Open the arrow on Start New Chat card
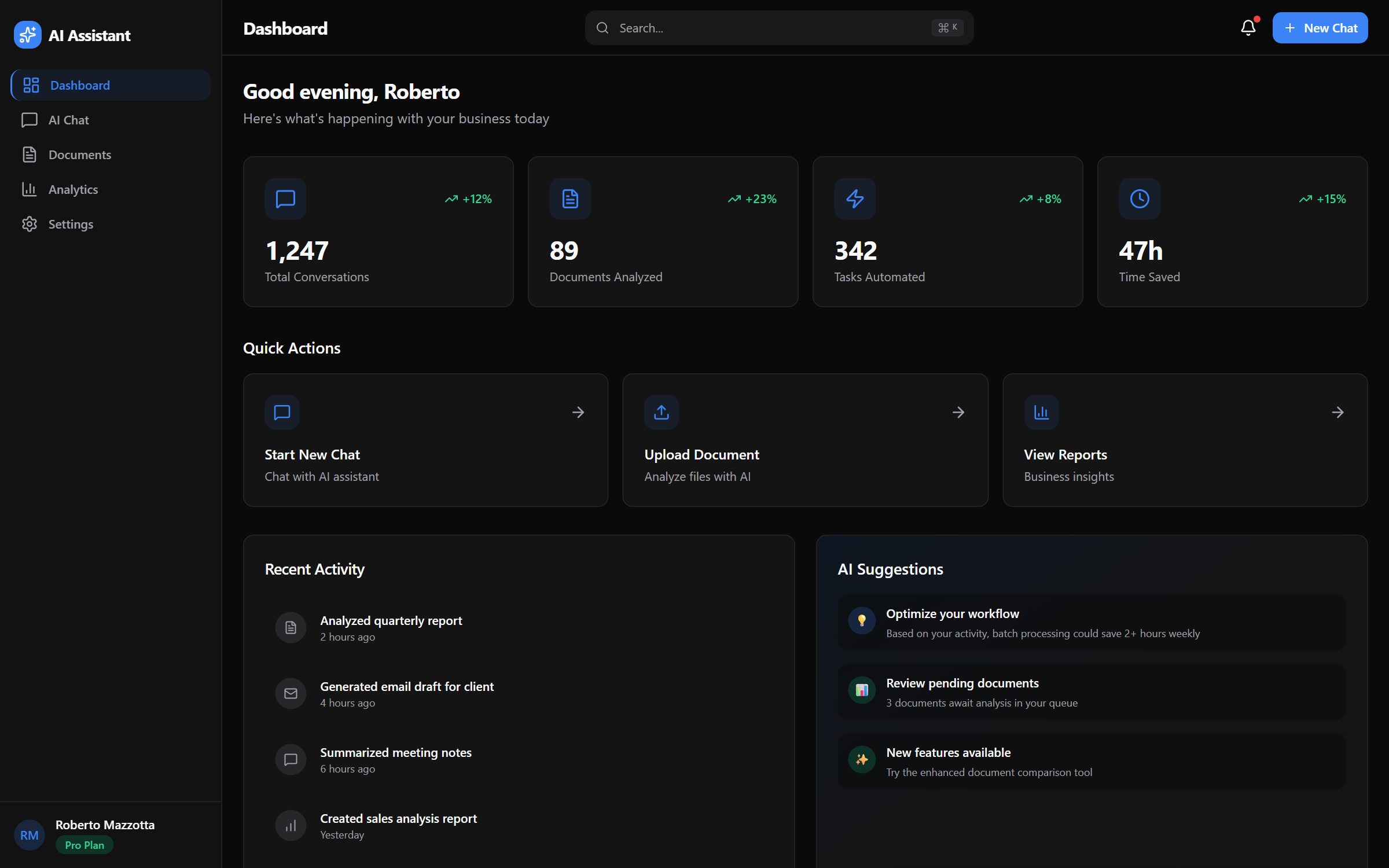This screenshot has width=1389, height=868. pos(578,412)
